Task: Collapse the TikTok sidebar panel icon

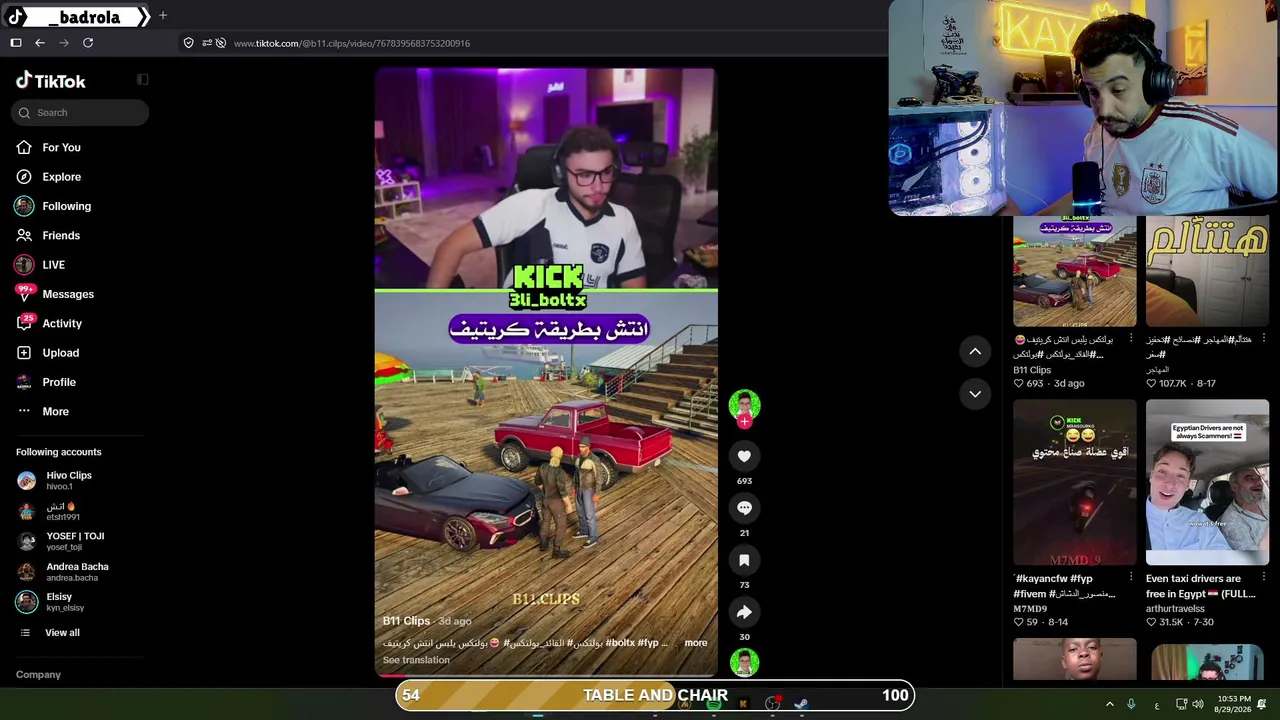Action: point(143,80)
